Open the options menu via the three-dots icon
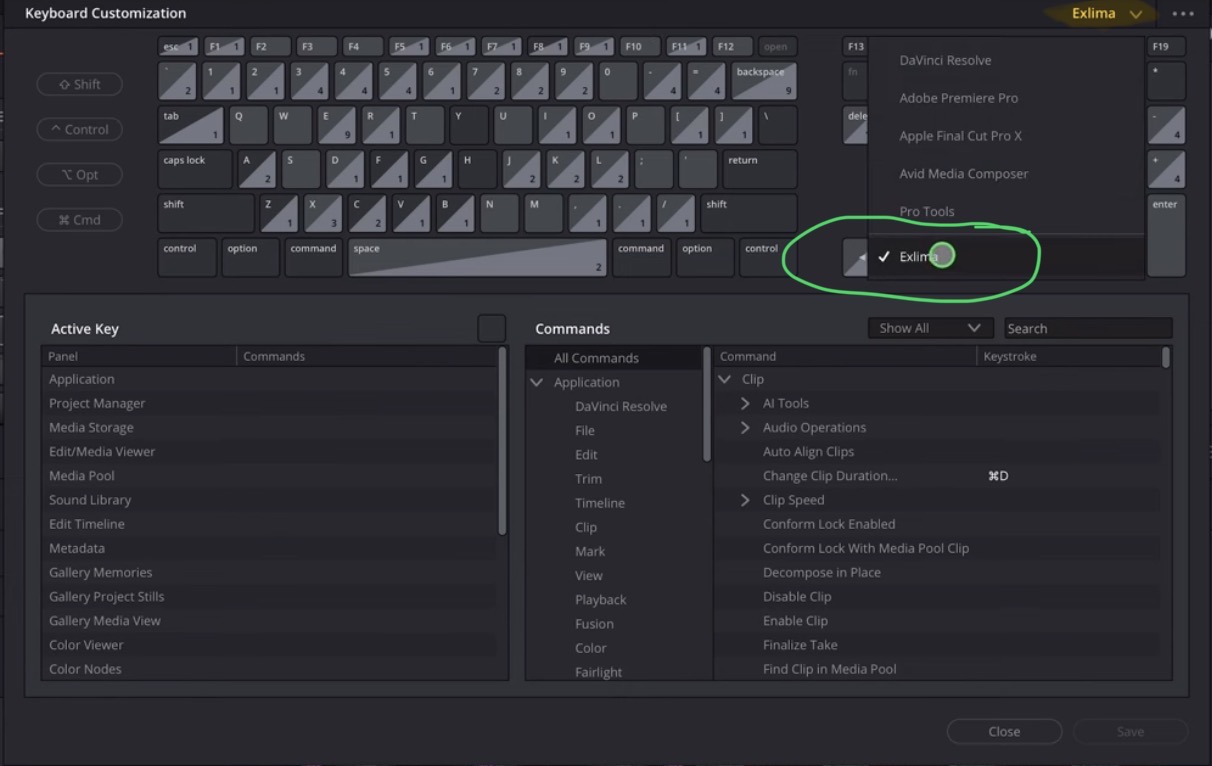 pos(1183,13)
